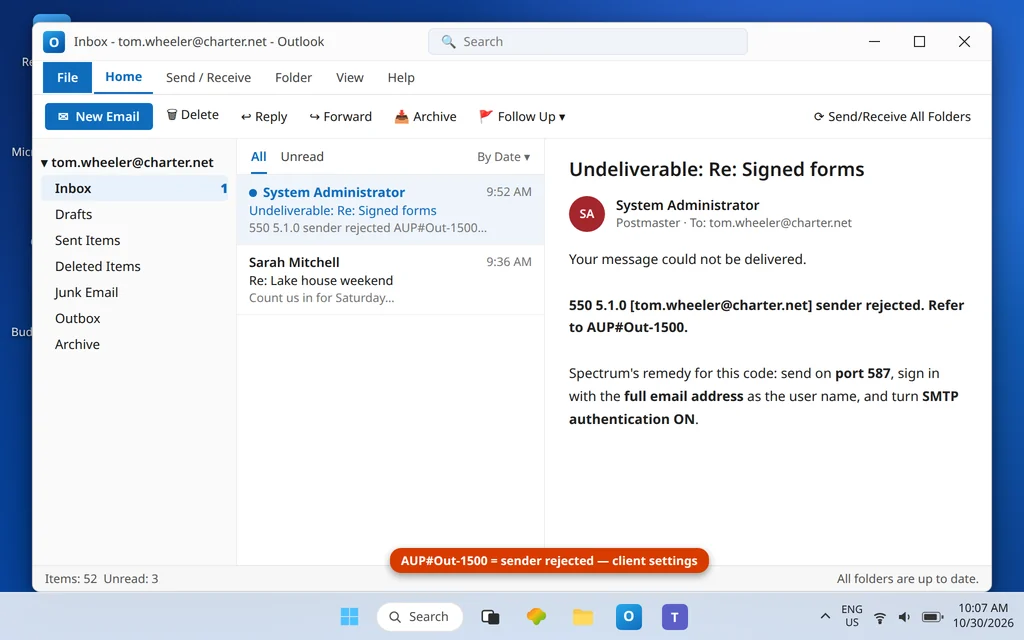
Task: Open Windows Start menu icon
Action: [x=349, y=616]
